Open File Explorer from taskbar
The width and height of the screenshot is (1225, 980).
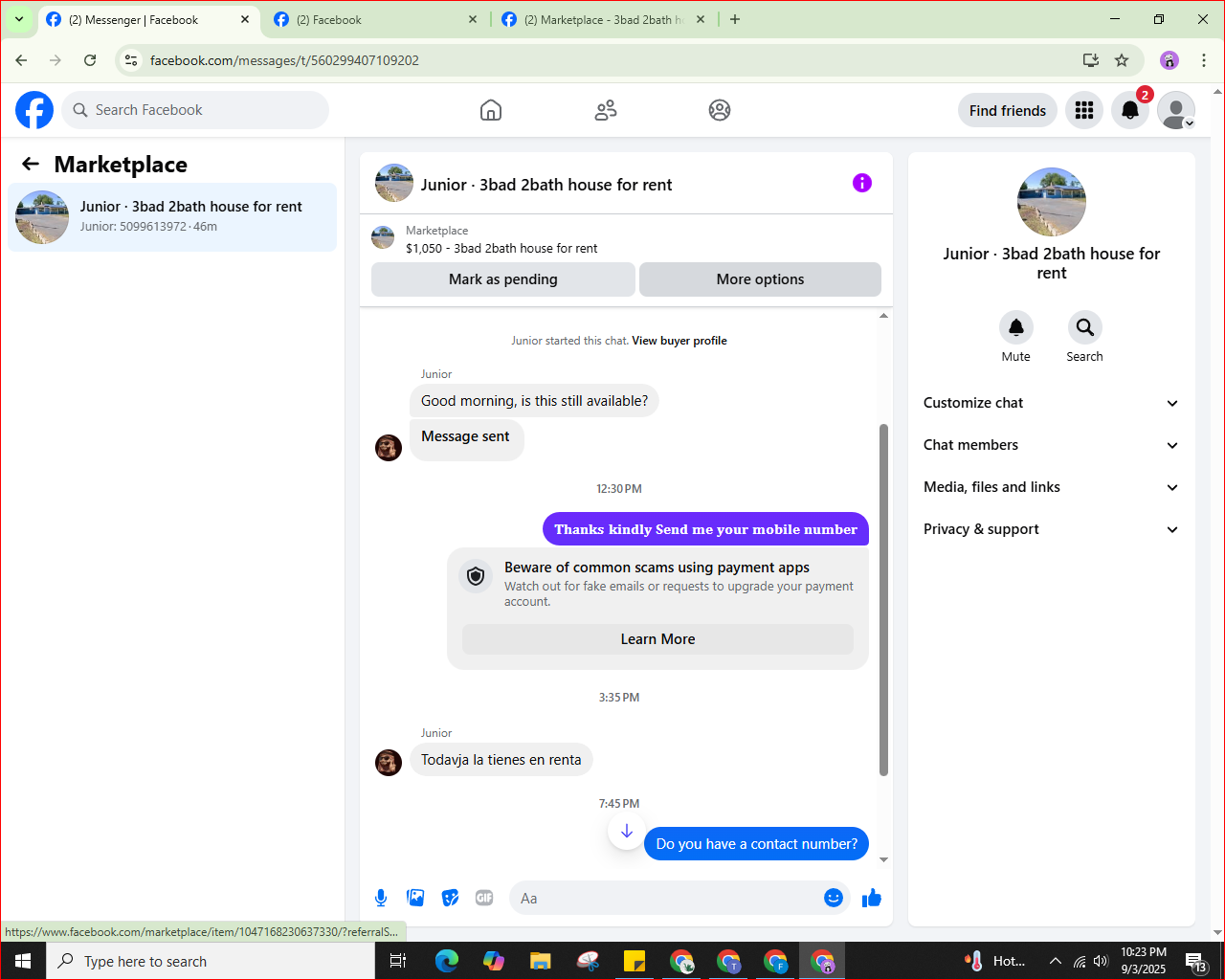click(x=541, y=961)
